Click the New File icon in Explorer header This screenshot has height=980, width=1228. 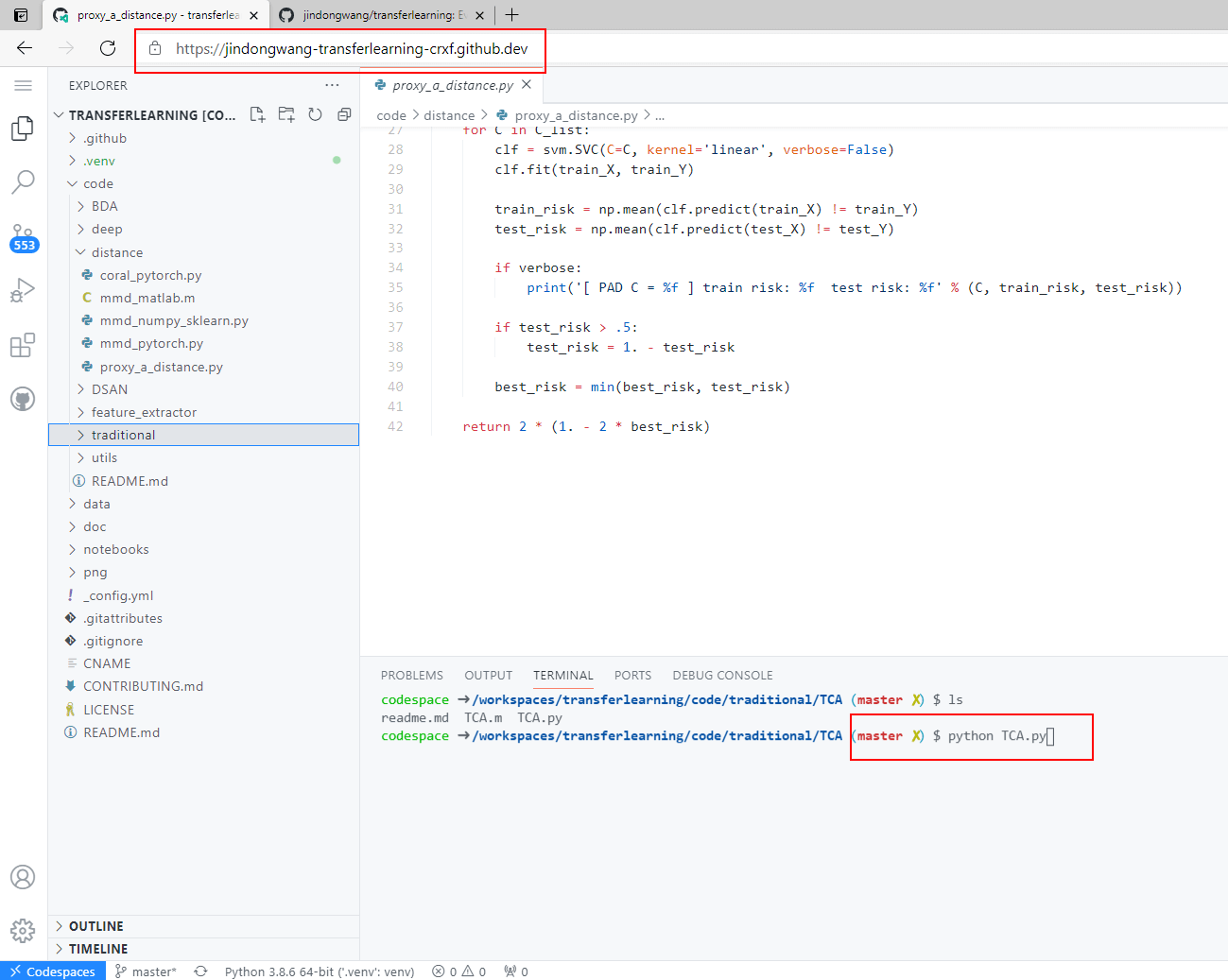pos(257,114)
